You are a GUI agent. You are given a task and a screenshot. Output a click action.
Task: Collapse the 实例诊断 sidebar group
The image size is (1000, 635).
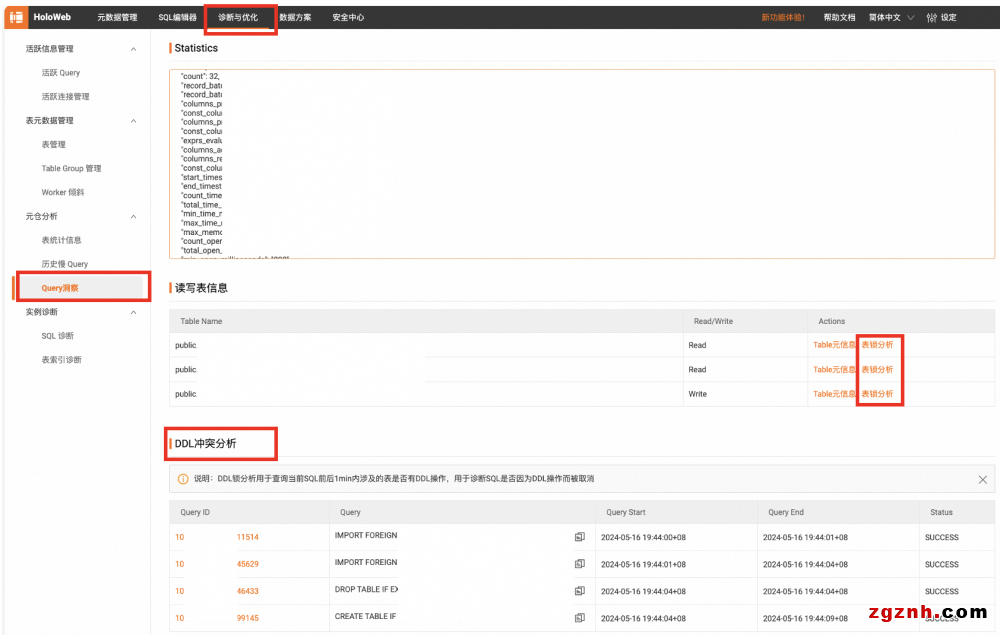[134, 312]
